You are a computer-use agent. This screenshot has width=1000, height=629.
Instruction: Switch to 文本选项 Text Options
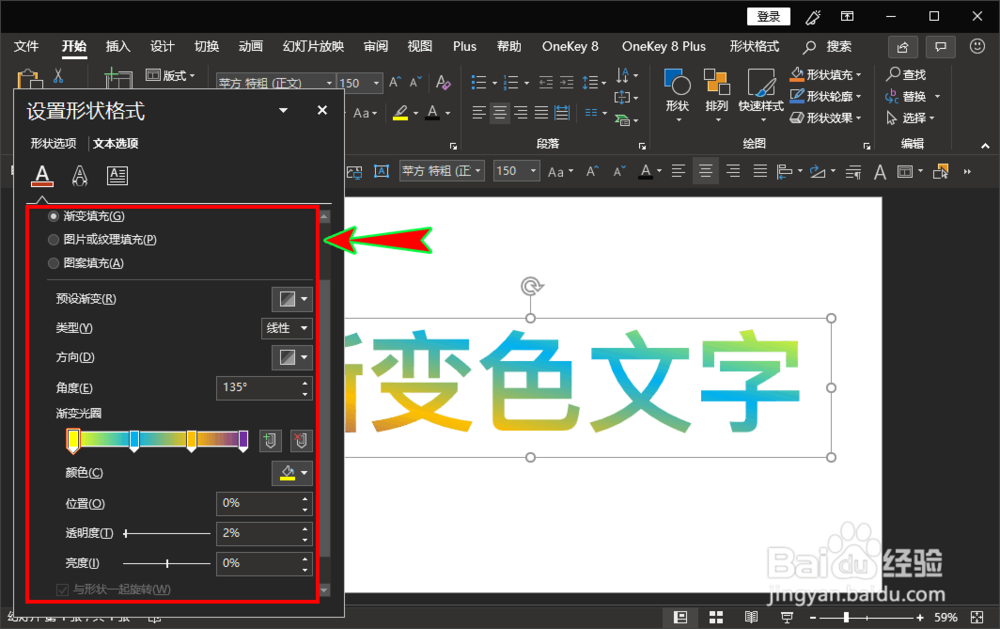[x=115, y=144]
